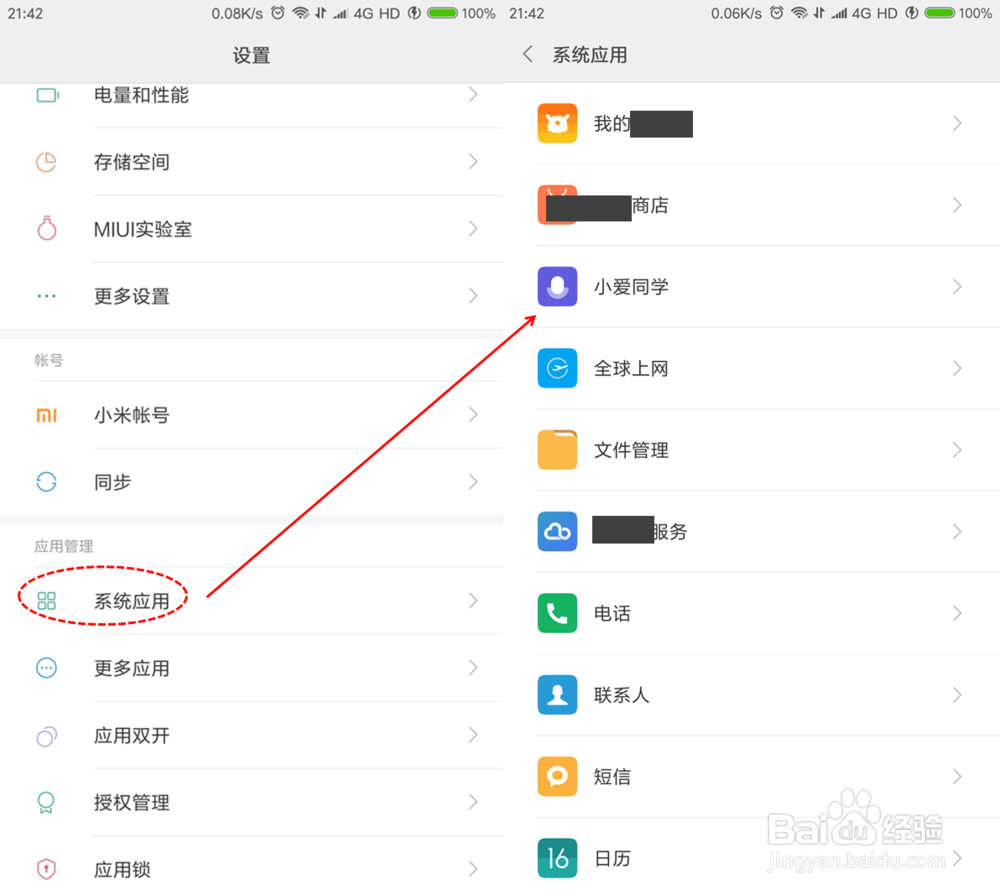1000x895 pixels.
Task: Expand the 授权管理 row chevron
Action: 473,802
